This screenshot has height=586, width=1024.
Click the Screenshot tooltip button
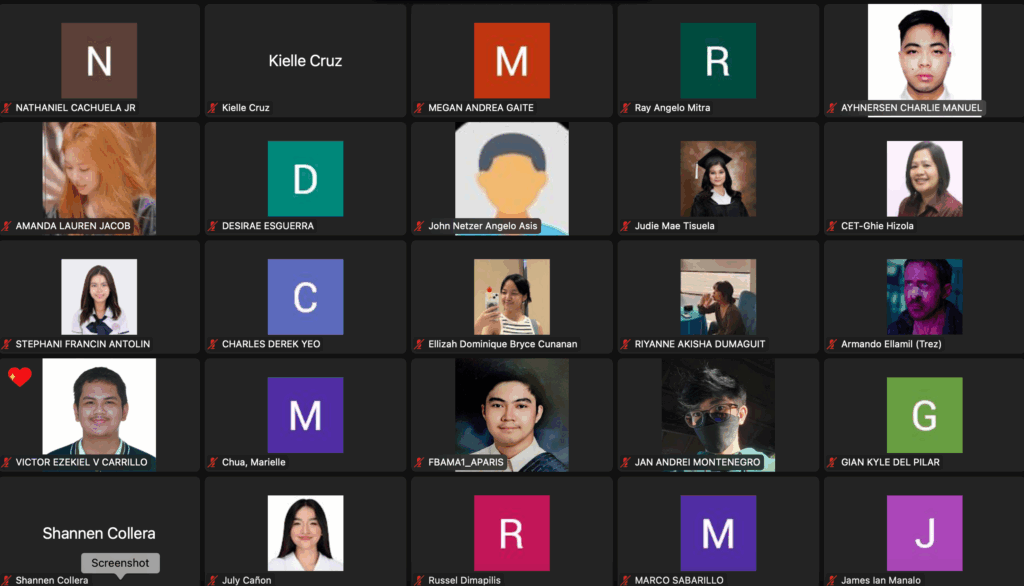pos(120,563)
